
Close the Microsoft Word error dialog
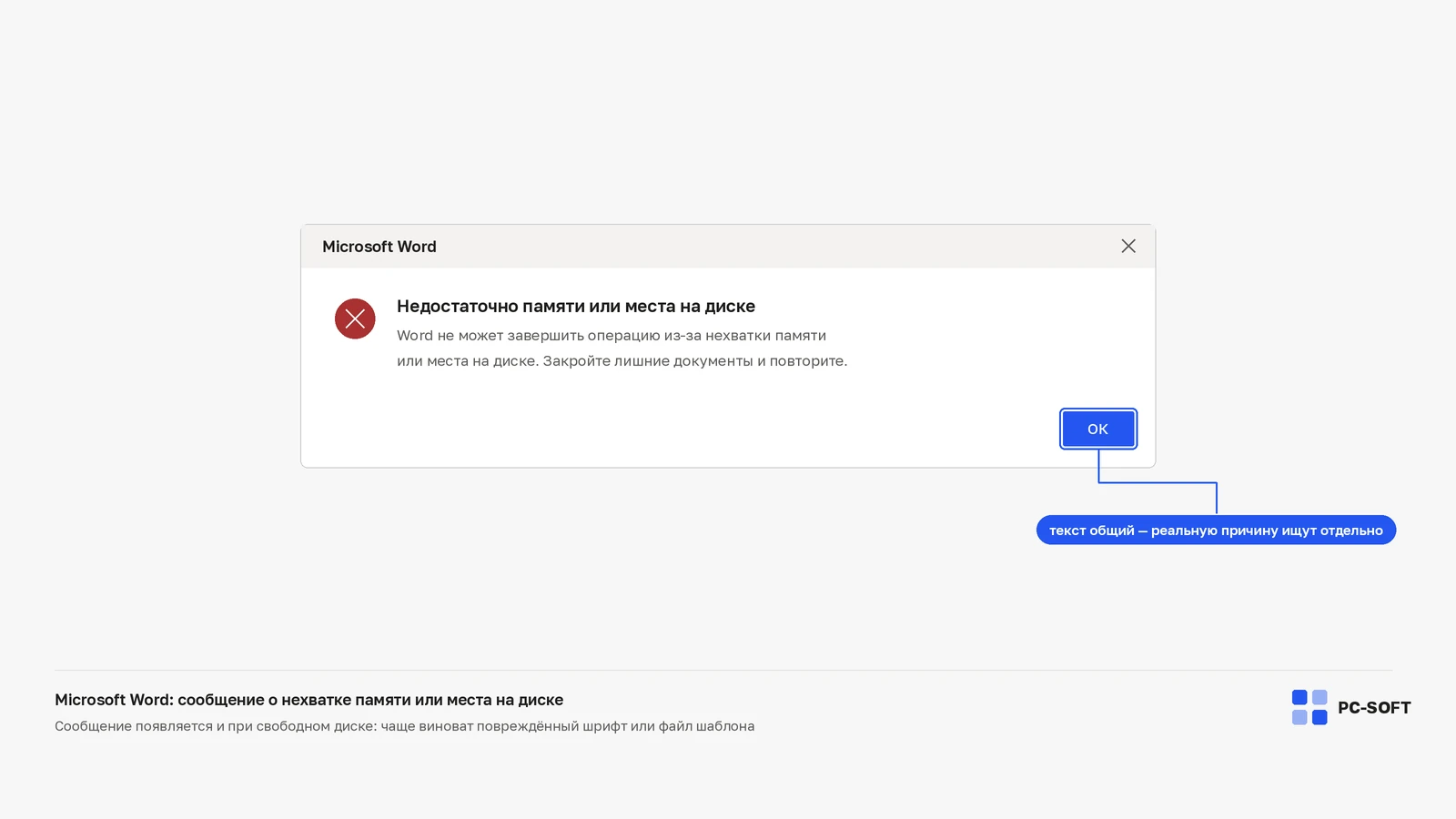[1128, 246]
